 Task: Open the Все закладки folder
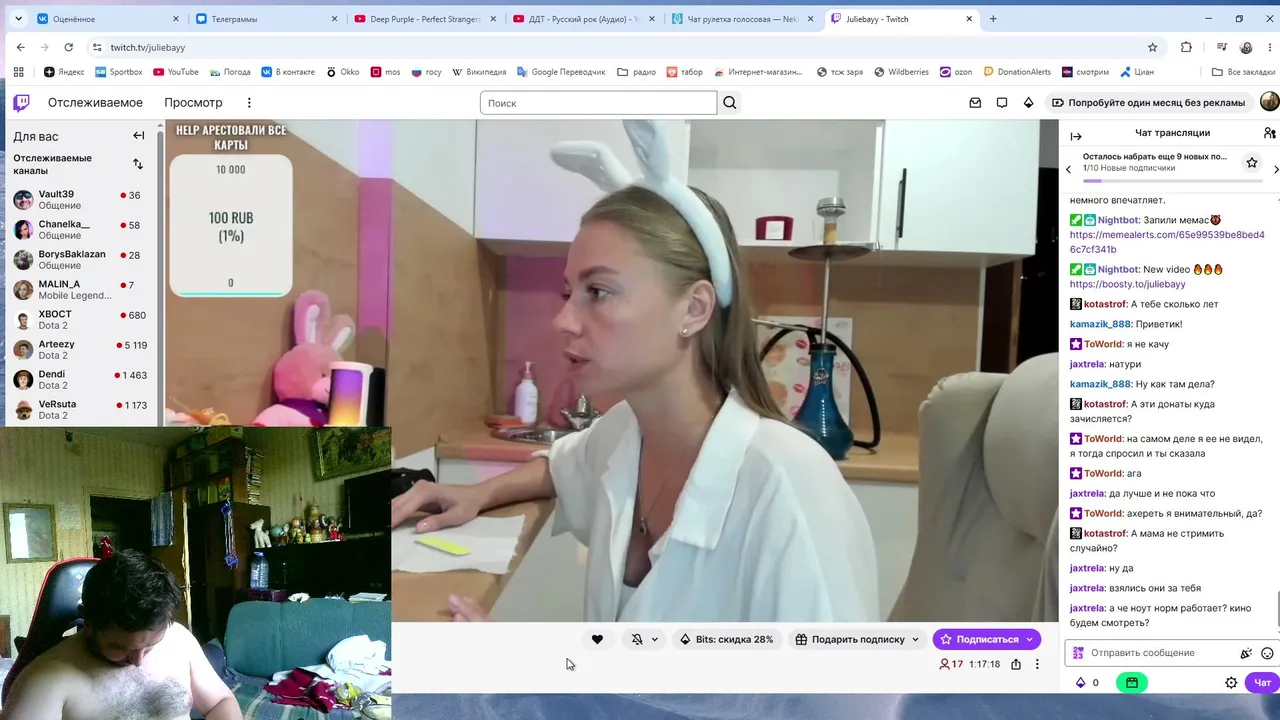(1243, 72)
